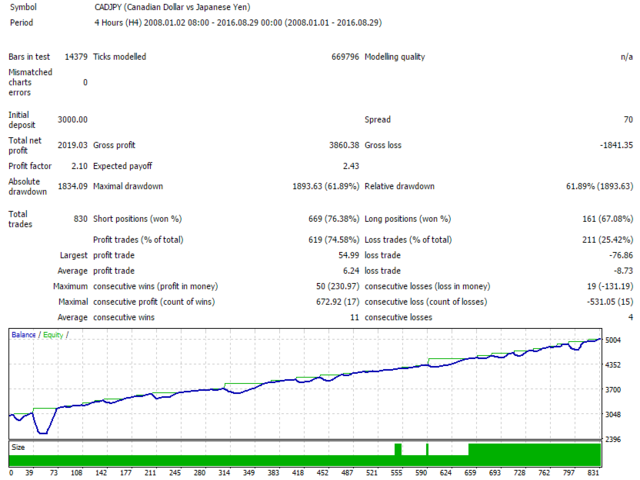Click the Profit trades value 619 (74.58%)
The image size is (640, 480).
point(333,240)
